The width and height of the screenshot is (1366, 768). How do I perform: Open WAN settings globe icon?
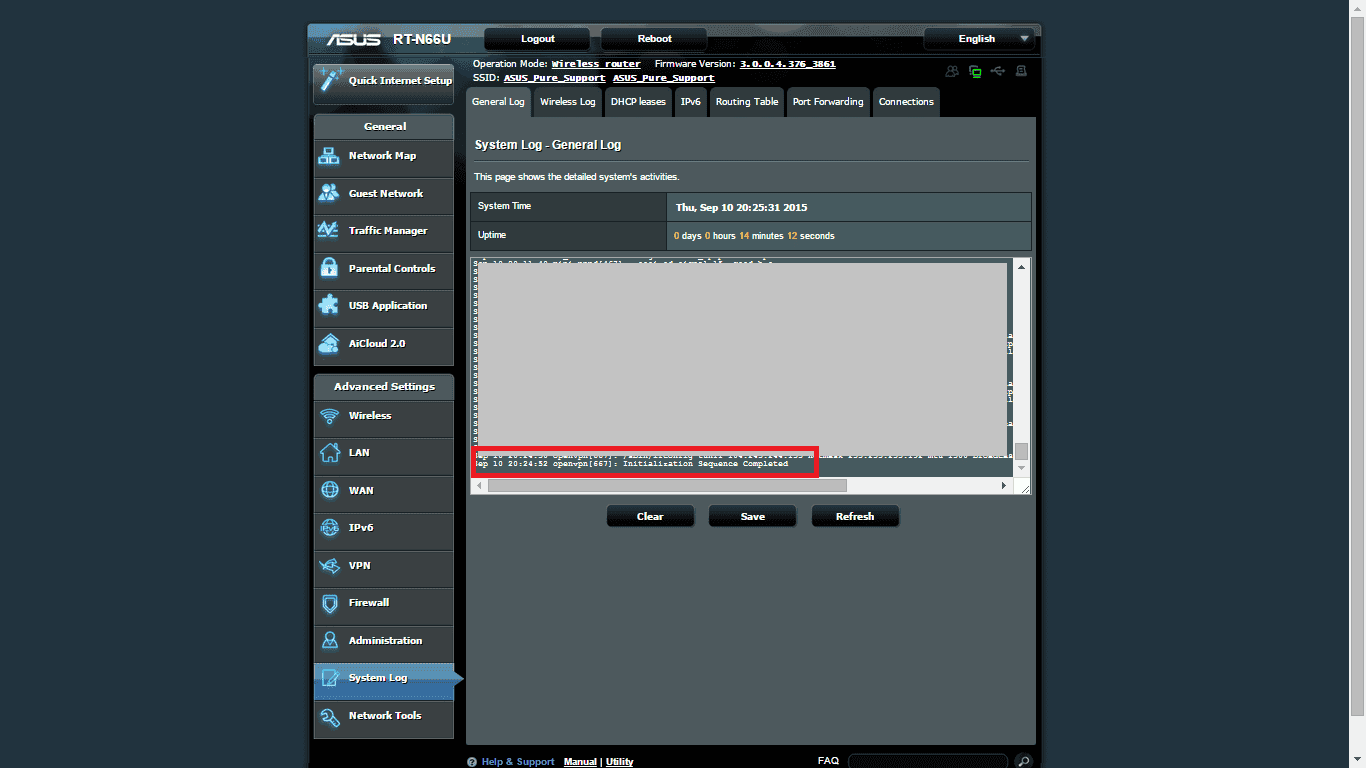point(329,491)
